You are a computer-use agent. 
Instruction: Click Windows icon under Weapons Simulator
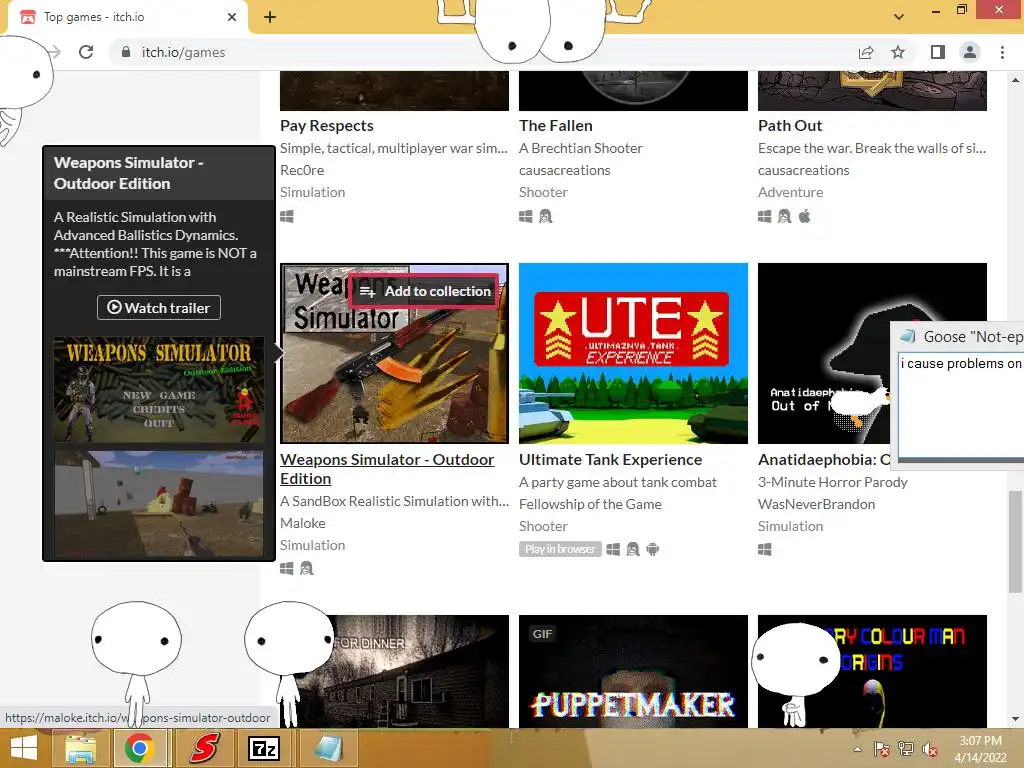tap(287, 569)
